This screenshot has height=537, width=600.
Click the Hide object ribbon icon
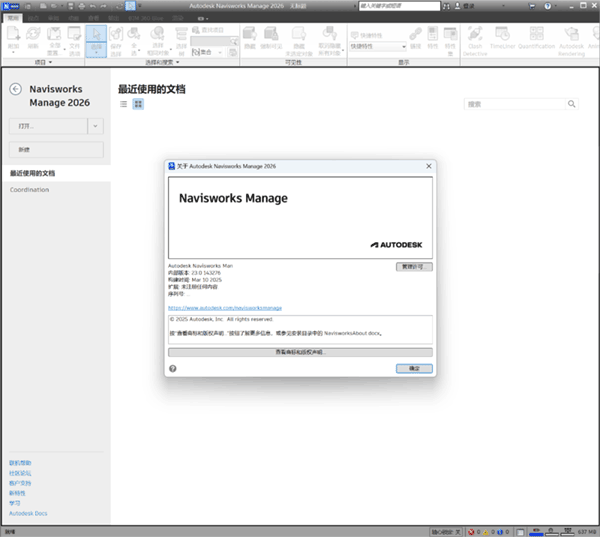coord(249,34)
